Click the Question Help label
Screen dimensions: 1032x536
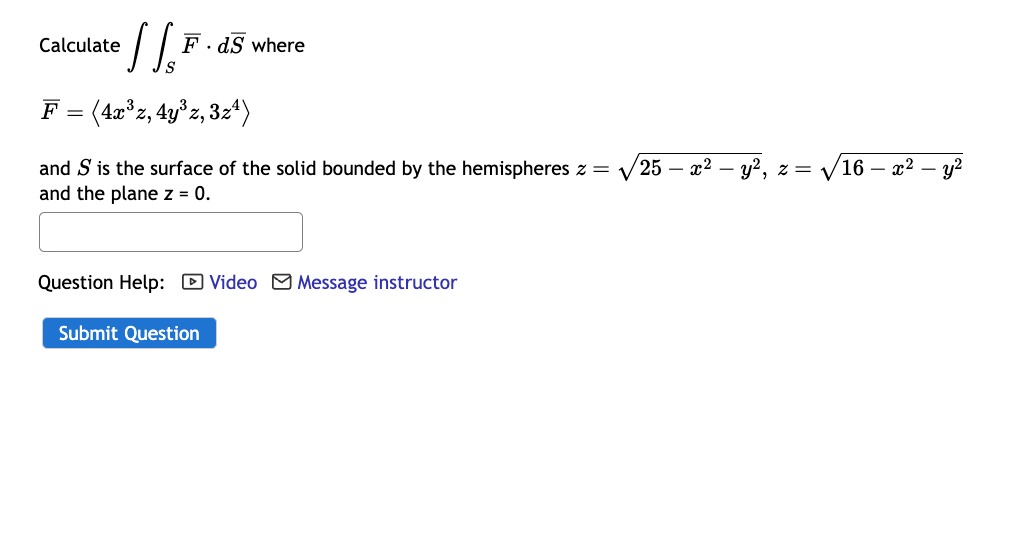(x=101, y=282)
